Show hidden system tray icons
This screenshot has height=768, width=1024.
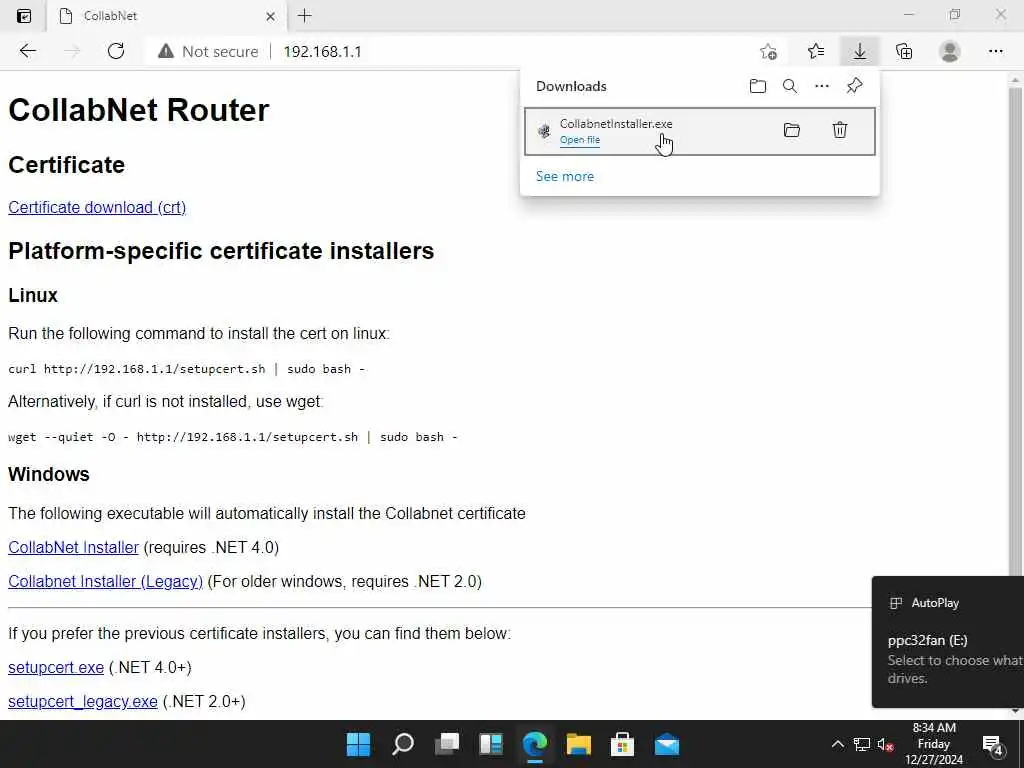click(837, 744)
